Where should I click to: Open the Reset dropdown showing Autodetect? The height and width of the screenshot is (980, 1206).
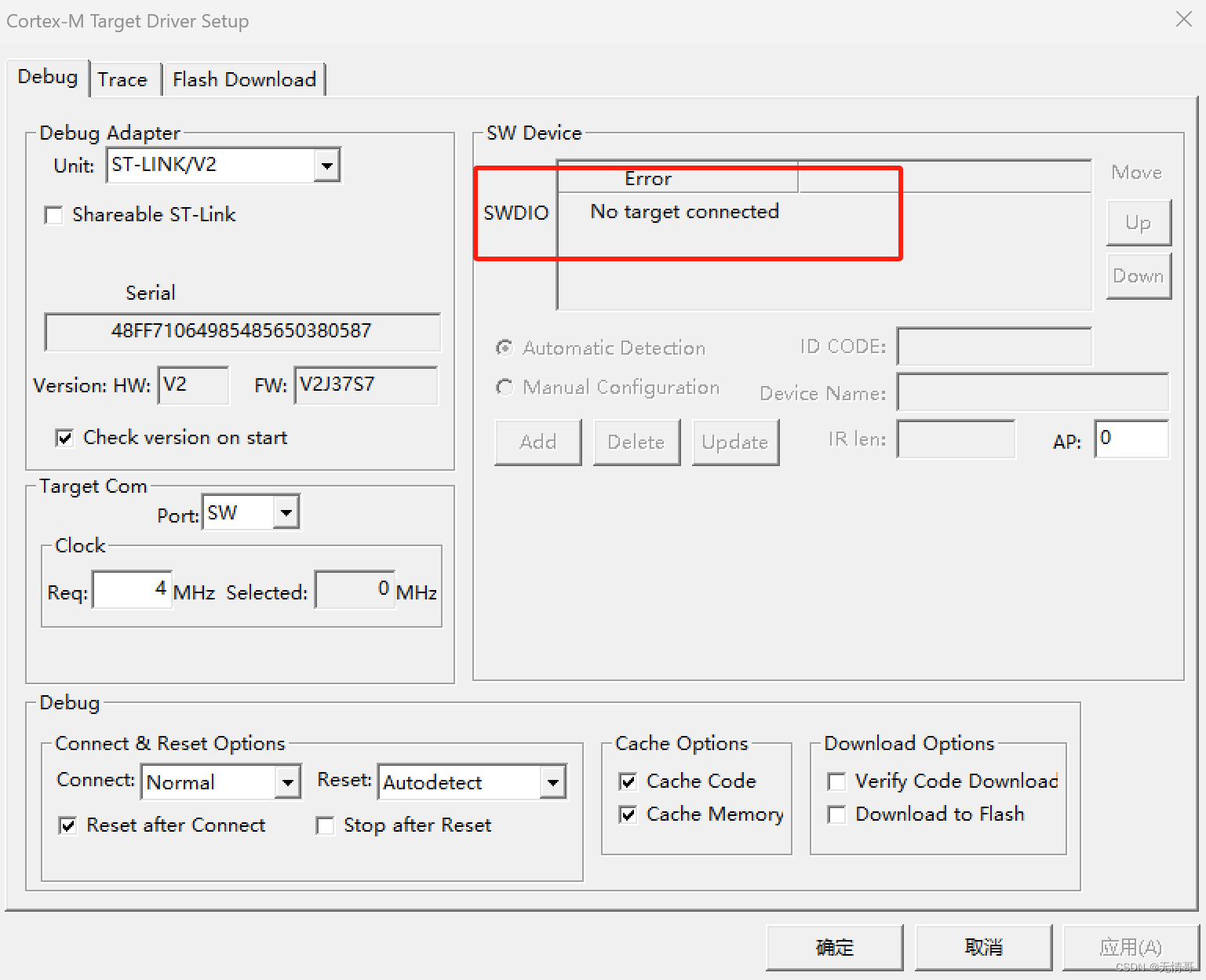pyautogui.click(x=552, y=781)
